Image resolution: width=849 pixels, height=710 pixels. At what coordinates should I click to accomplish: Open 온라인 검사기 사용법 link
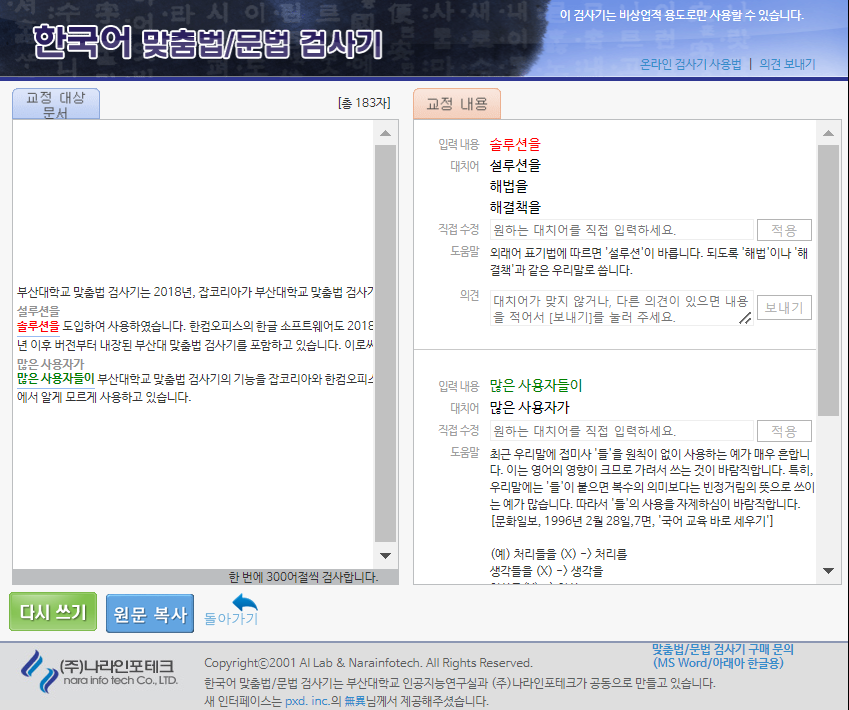690,64
